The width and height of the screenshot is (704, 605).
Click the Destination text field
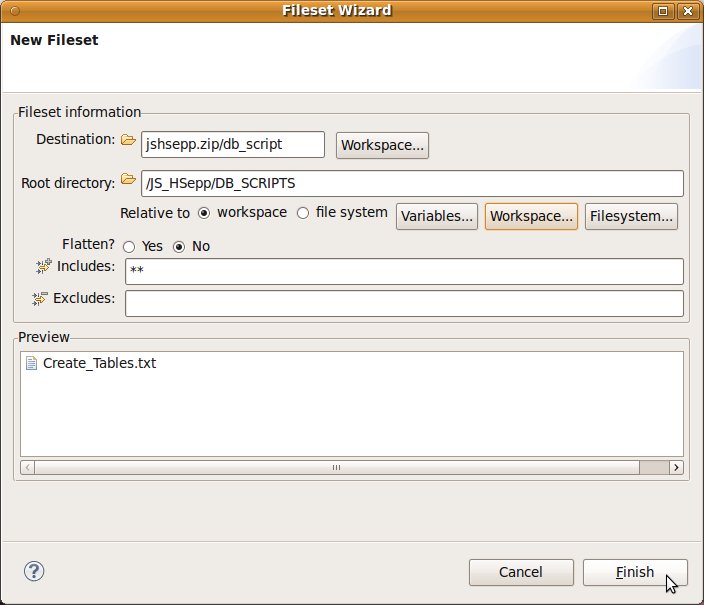pos(232,144)
